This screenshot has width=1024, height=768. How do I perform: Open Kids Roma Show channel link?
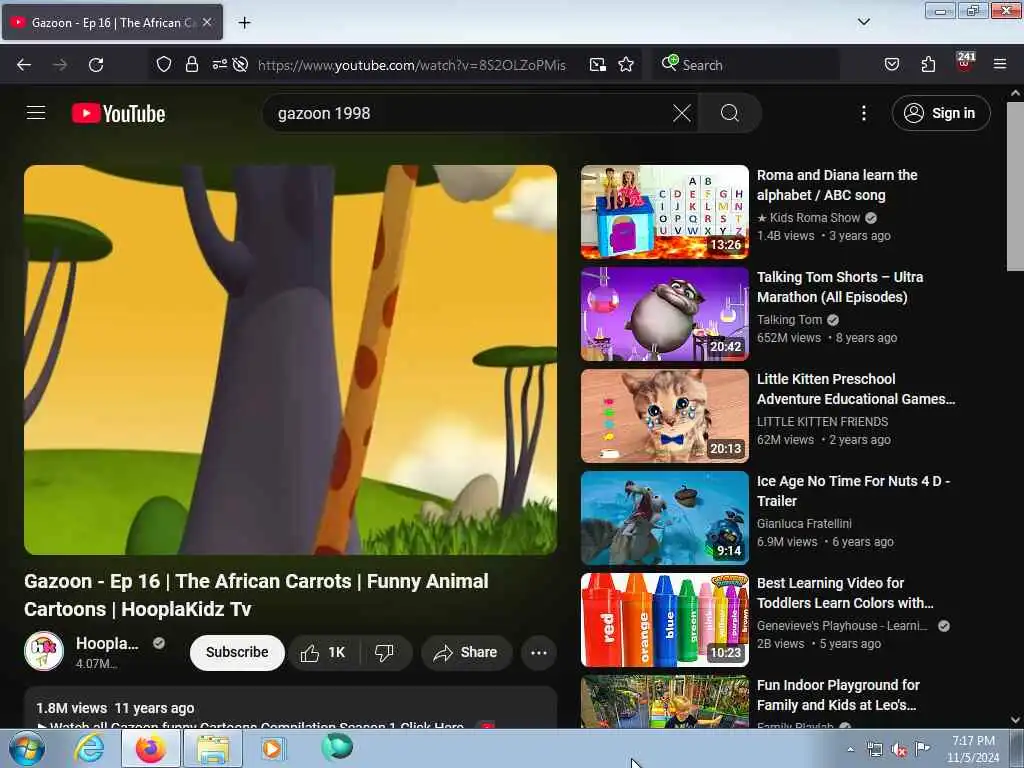point(808,217)
